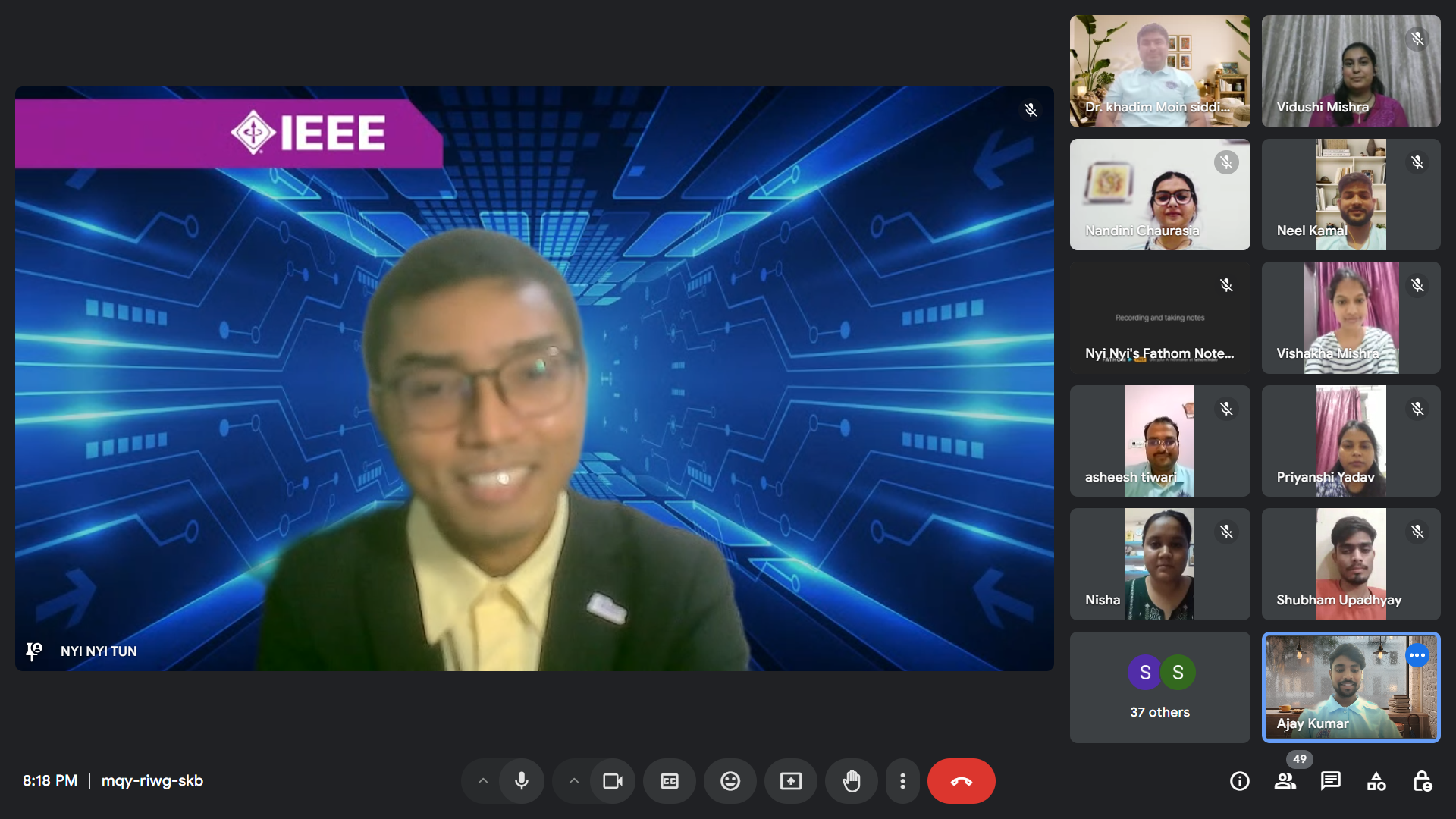Viewport: 1456px width, 819px height.
Task: Select Vidushi Mishra's video tile
Action: click(1351, 71)
